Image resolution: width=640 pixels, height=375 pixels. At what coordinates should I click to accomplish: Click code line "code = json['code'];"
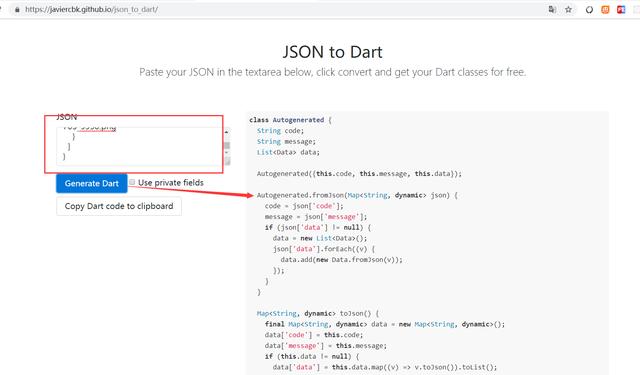coord(304,206)
